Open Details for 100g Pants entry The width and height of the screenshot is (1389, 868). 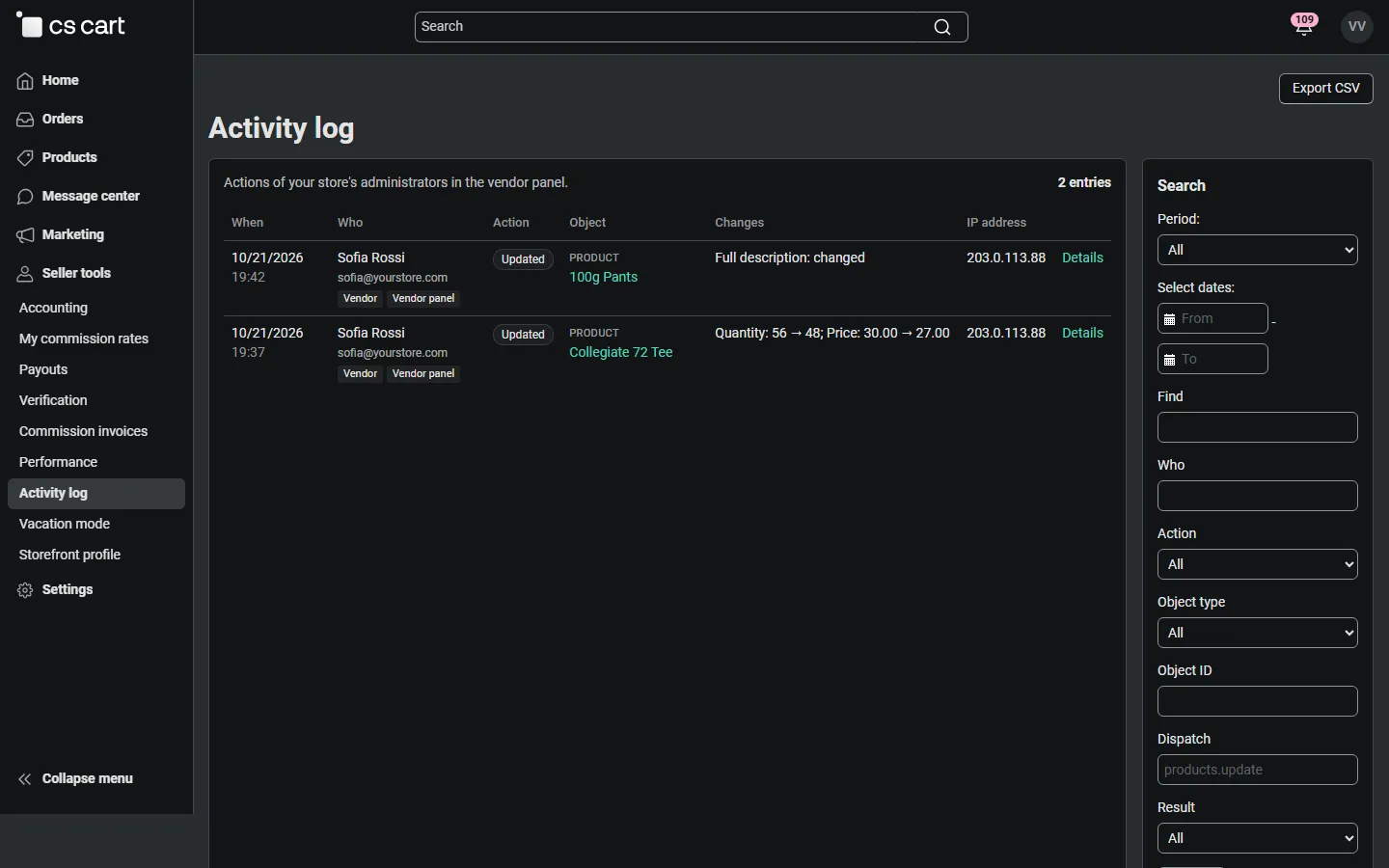click(1082, 258)
